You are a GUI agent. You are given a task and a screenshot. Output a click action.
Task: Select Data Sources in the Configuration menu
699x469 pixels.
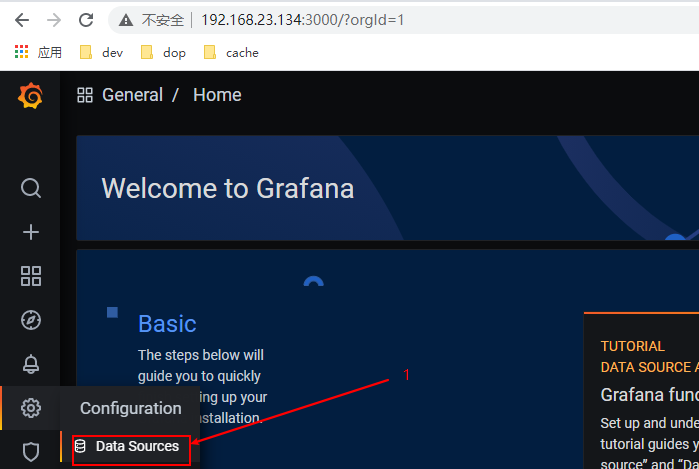pyautogui.click(x=132, y=446)
